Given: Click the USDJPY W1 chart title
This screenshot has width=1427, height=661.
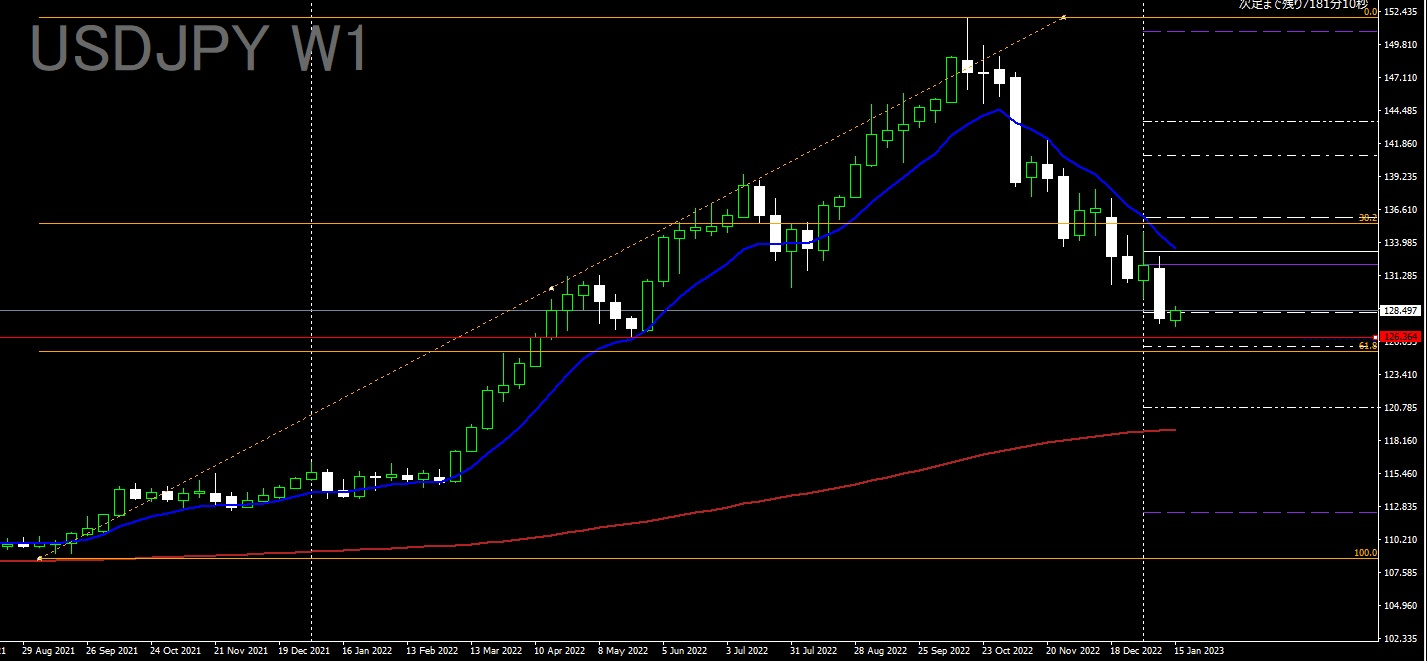Looking at the screenshot, I should point(199,48).
